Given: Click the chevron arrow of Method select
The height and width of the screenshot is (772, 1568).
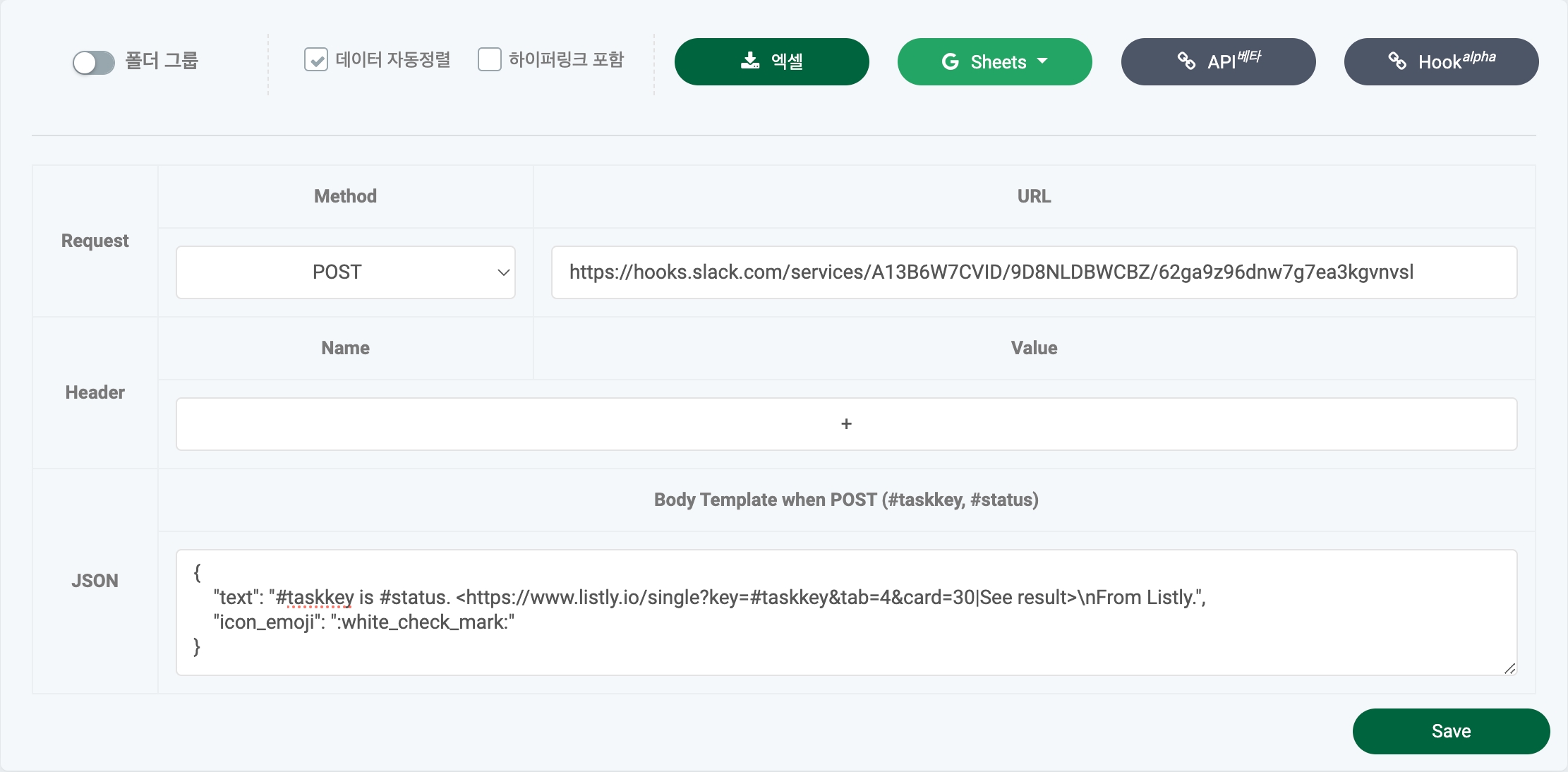Looking at the screenshot, I should (x=503, y=272).
